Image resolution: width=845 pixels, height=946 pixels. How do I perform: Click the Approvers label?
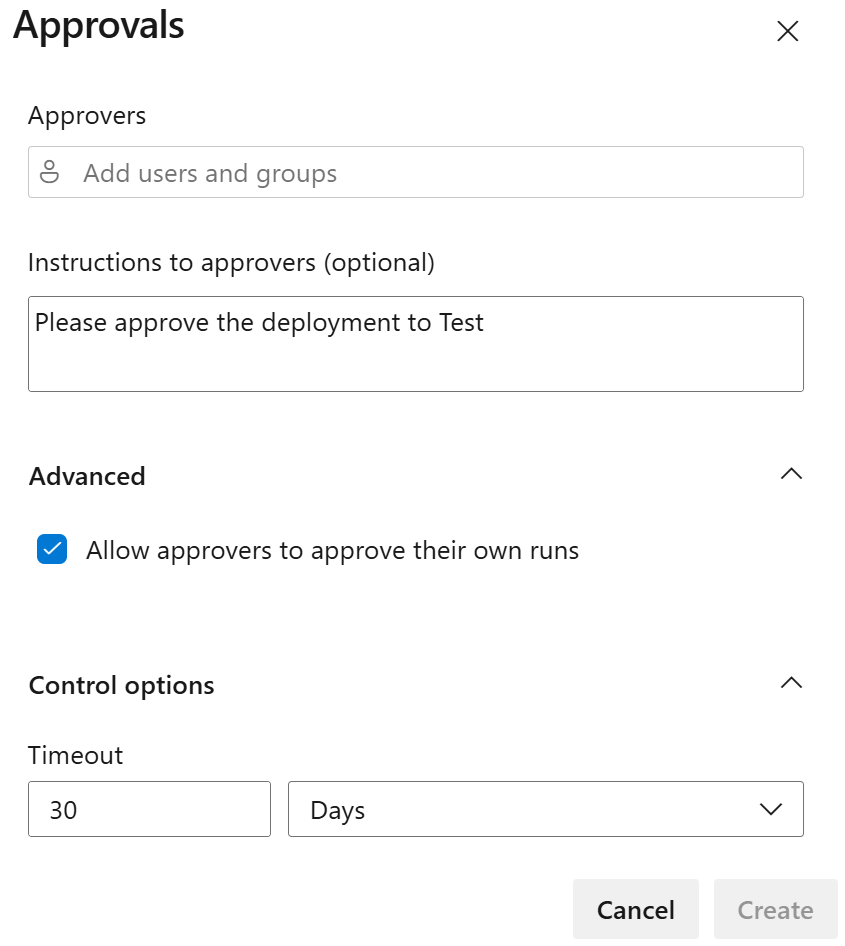pos(87,116)
